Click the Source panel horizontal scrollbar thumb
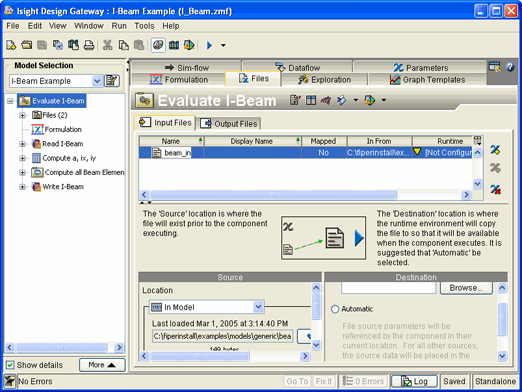The height and width of the screenshot is (392, 522). tap(199, 356)
